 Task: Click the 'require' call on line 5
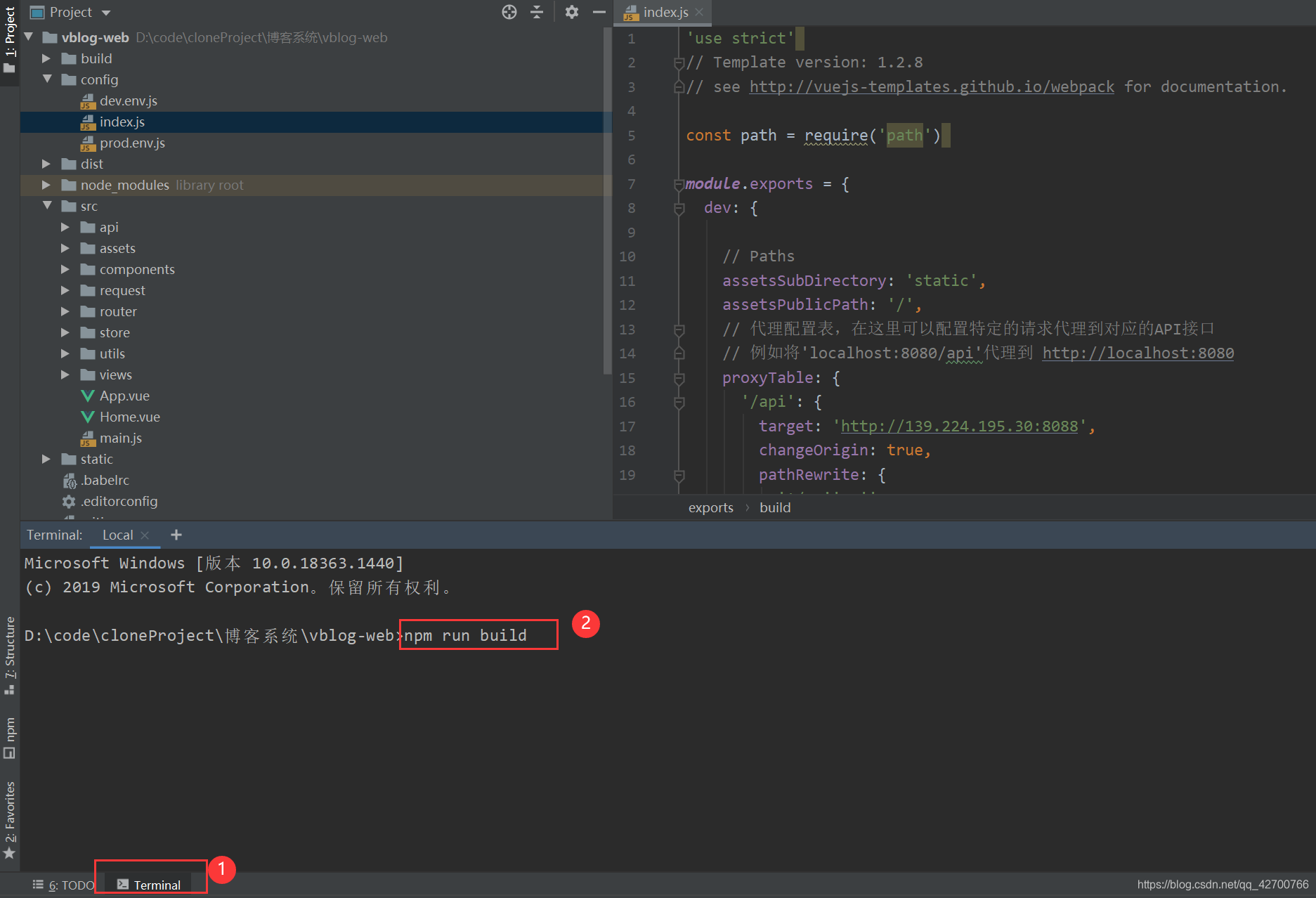pyautogui.click(x=836, y=135)
